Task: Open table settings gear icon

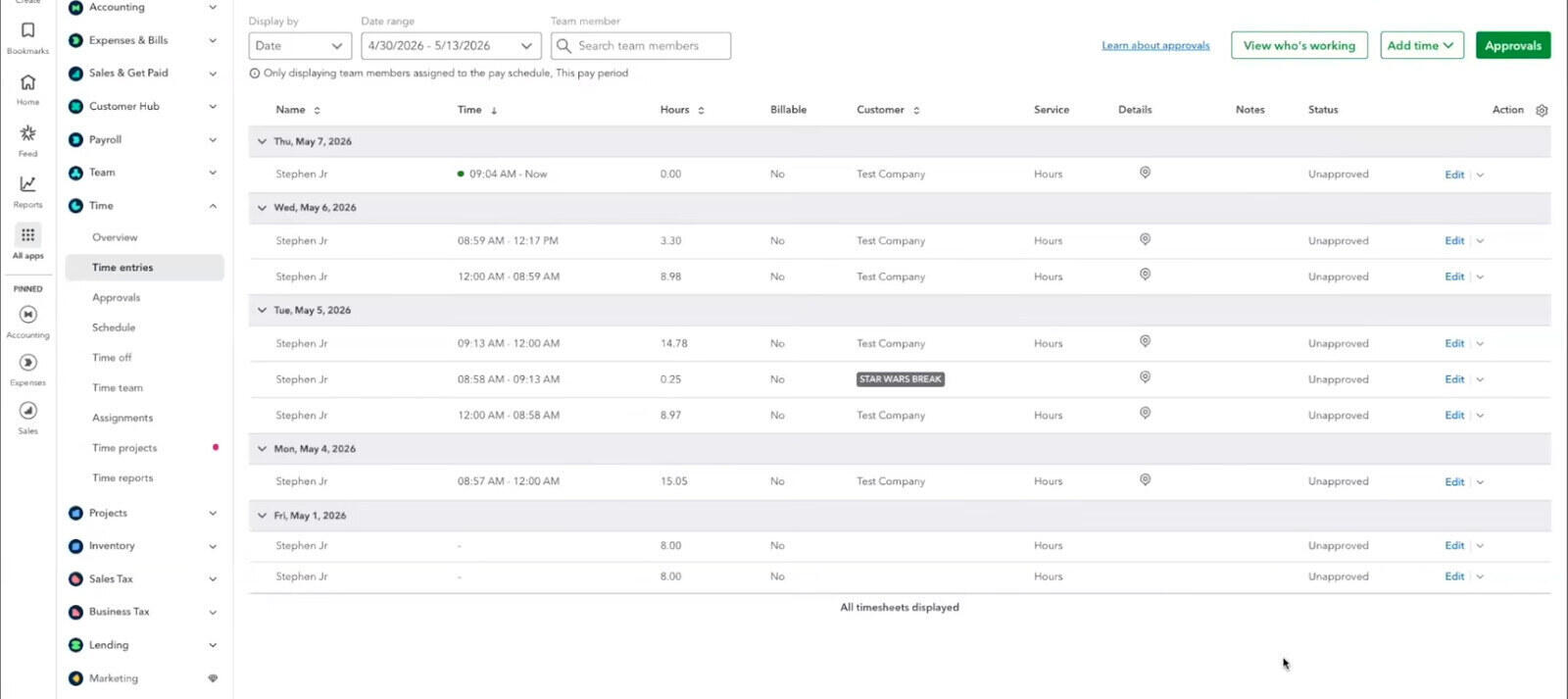Action: (x=1542, y=110)
